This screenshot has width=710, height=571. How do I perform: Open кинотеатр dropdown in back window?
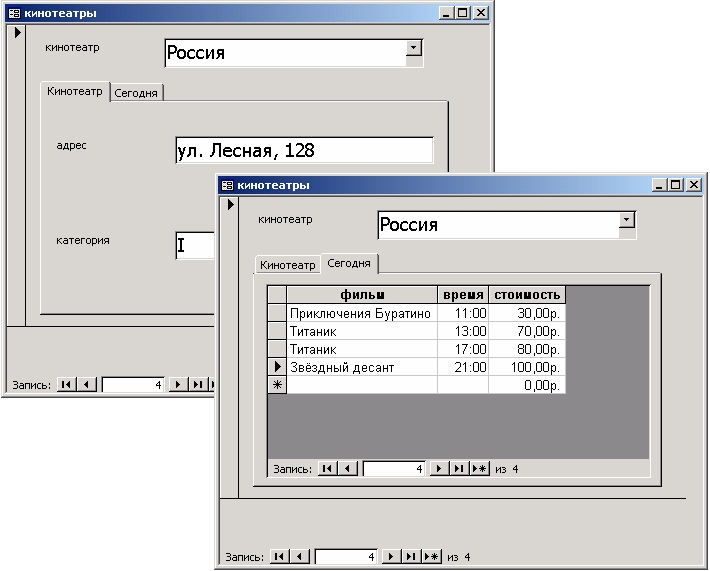414,48
